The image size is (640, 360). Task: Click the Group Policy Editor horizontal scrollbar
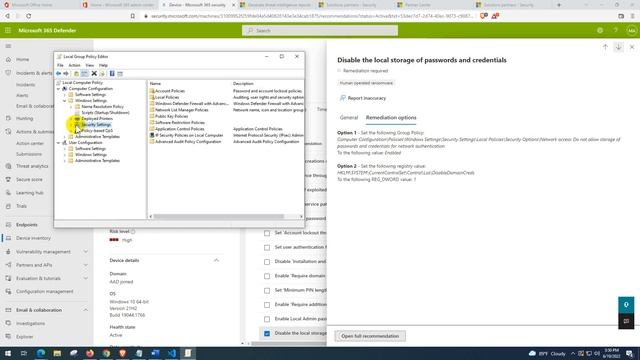tap(218, 216)
